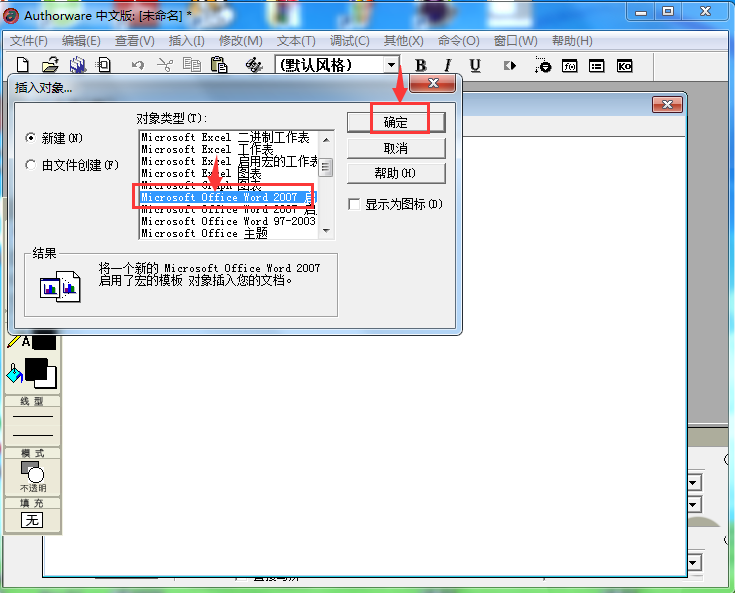Viewport: 735px width, 593px height.
Task: Select Microsoft Excel 启用宏的工作表 list item
Action: (229, 161)
